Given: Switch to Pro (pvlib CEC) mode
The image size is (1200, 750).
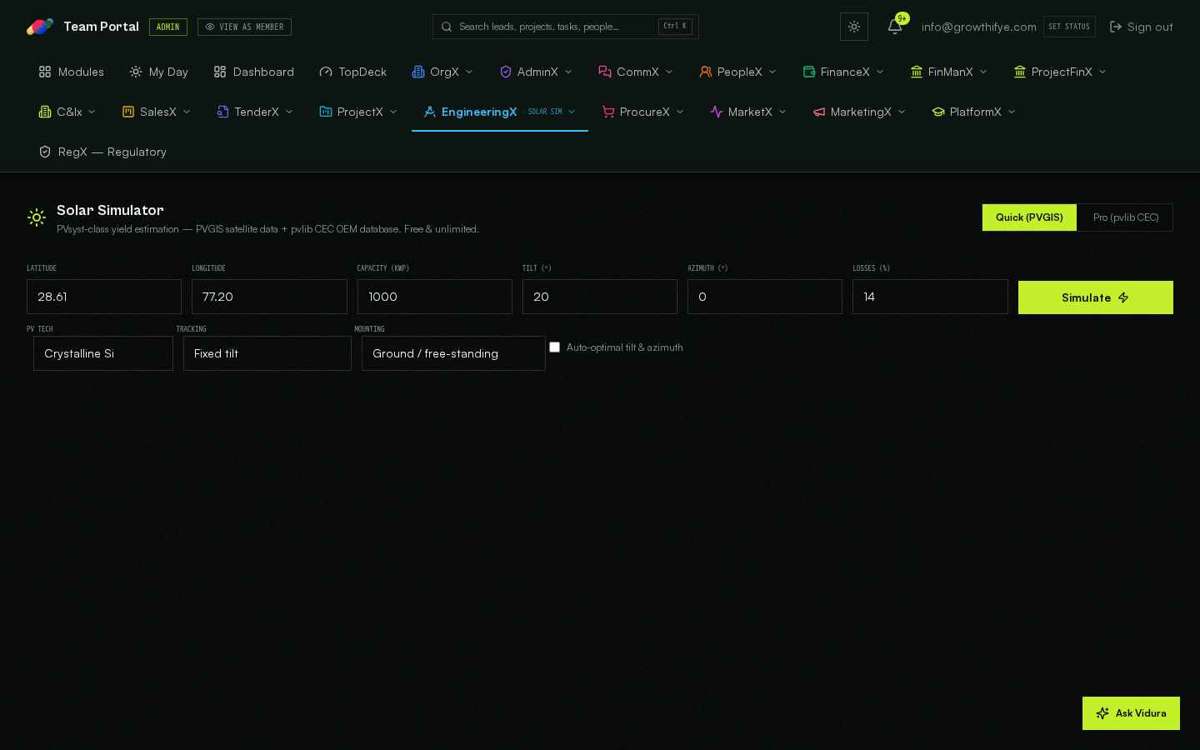Looking at the screenshot, I should coord(1125,217).
